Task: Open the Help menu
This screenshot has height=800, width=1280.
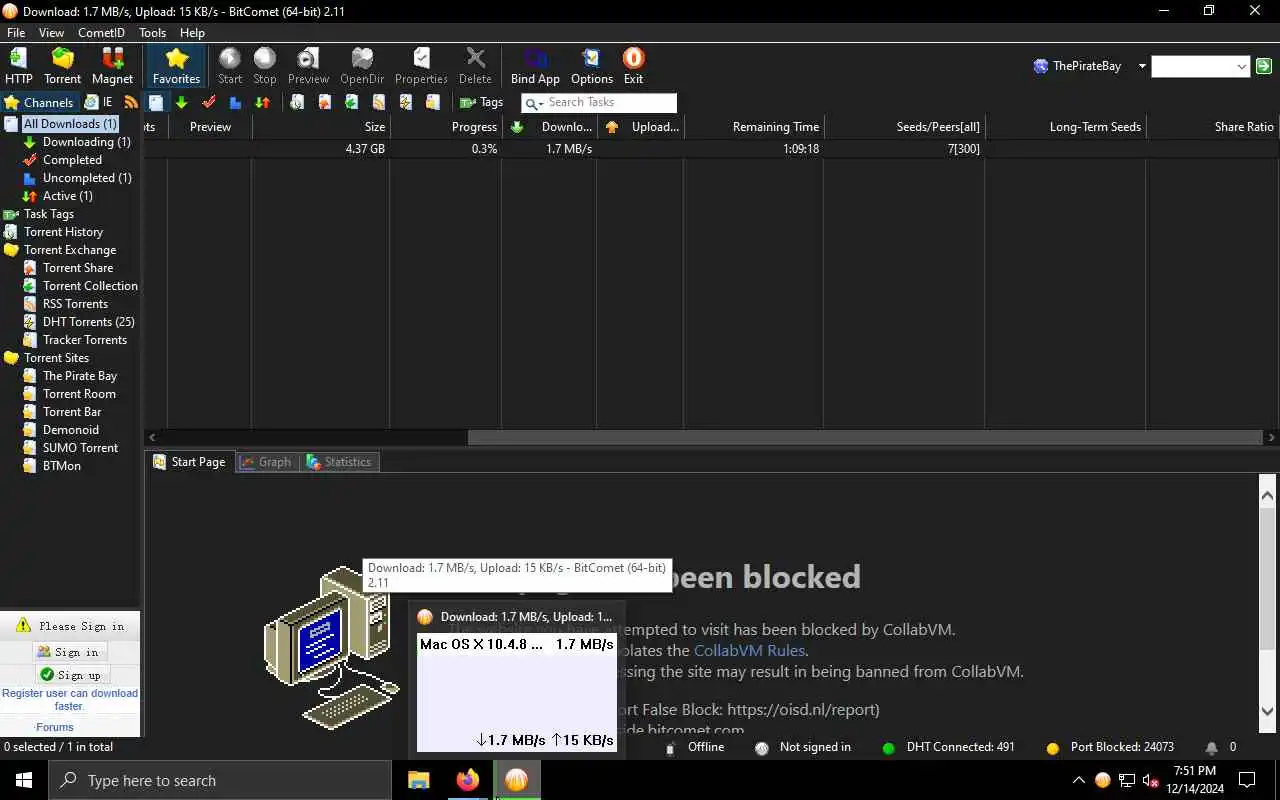Action: pos(192,33)
